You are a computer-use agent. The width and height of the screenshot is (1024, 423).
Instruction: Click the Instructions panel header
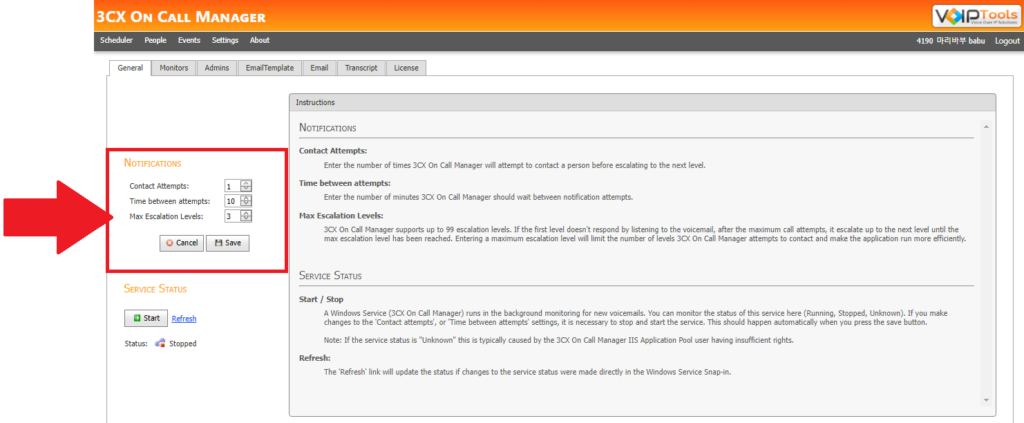pos(643,102)
